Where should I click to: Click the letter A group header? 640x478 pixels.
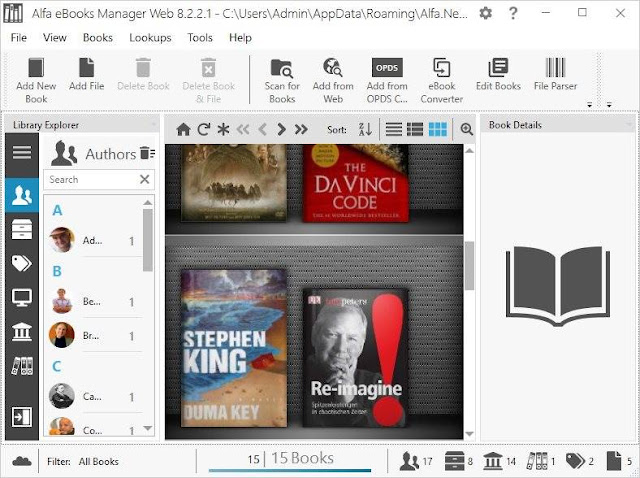[57, 210]
